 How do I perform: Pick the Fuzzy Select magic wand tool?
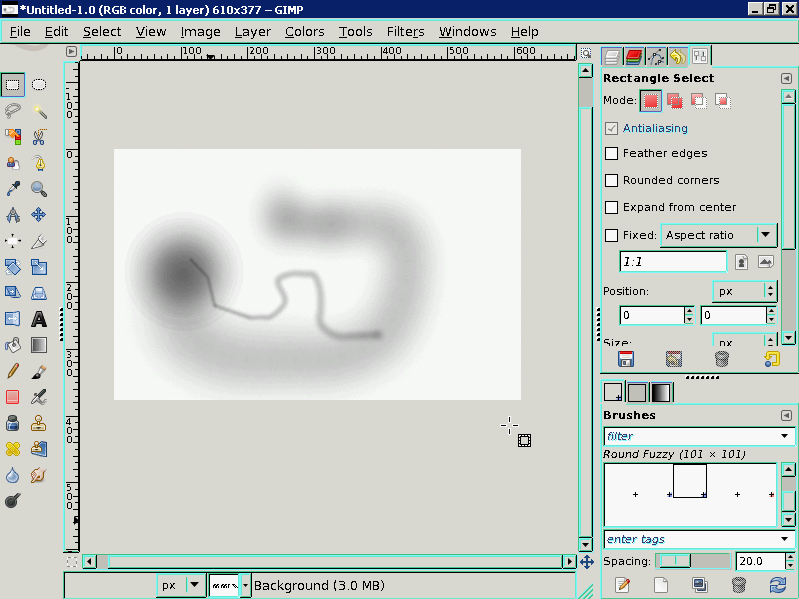[x=39, y=111]
